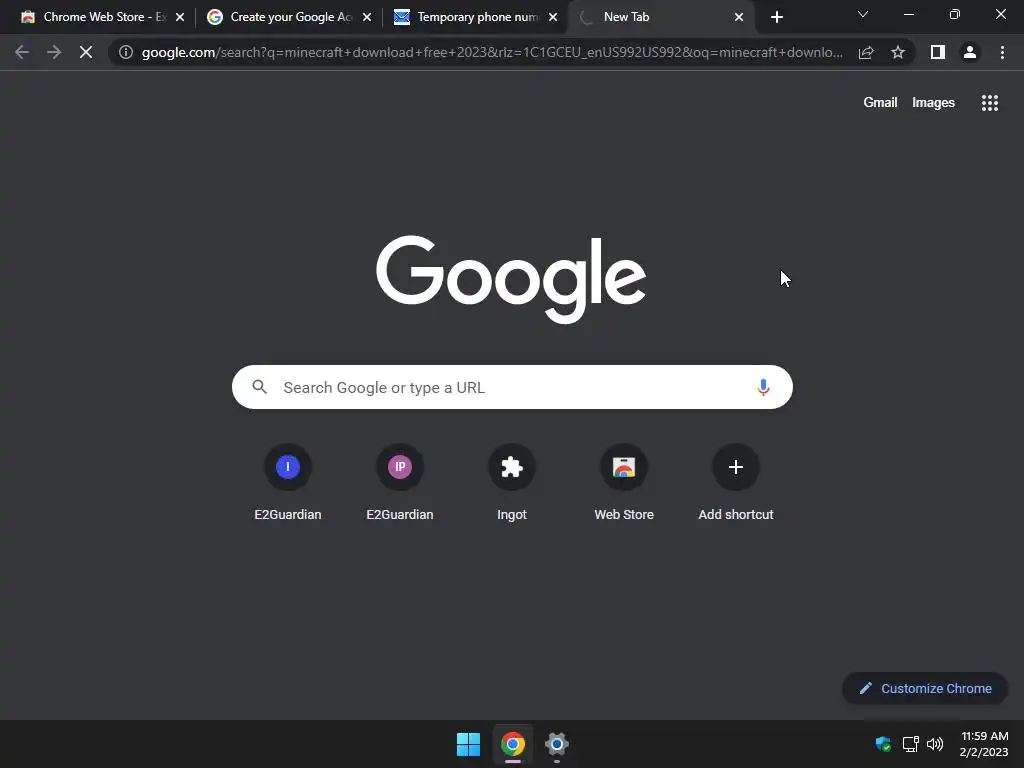1024x768 pixels.
Task: Switch to Temporary phone number tab
Action: coord(477,17)
